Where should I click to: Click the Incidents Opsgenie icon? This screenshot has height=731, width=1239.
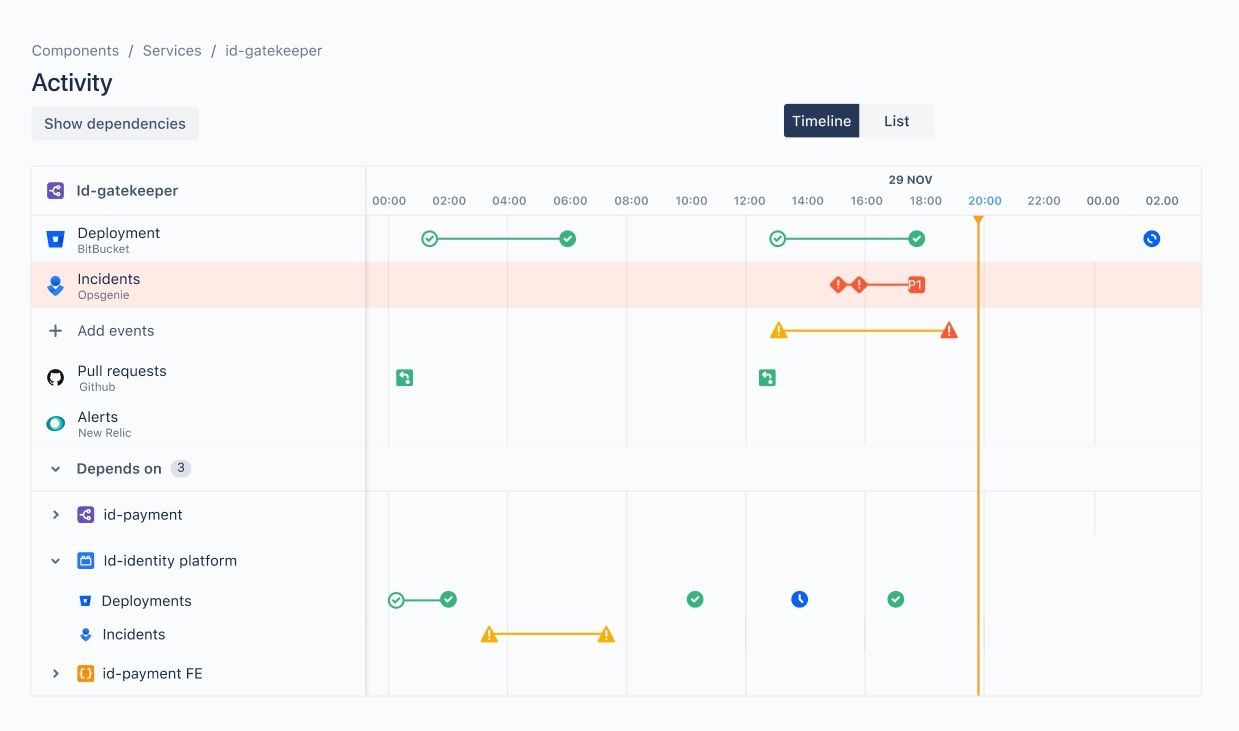click(x=55, y=284)
